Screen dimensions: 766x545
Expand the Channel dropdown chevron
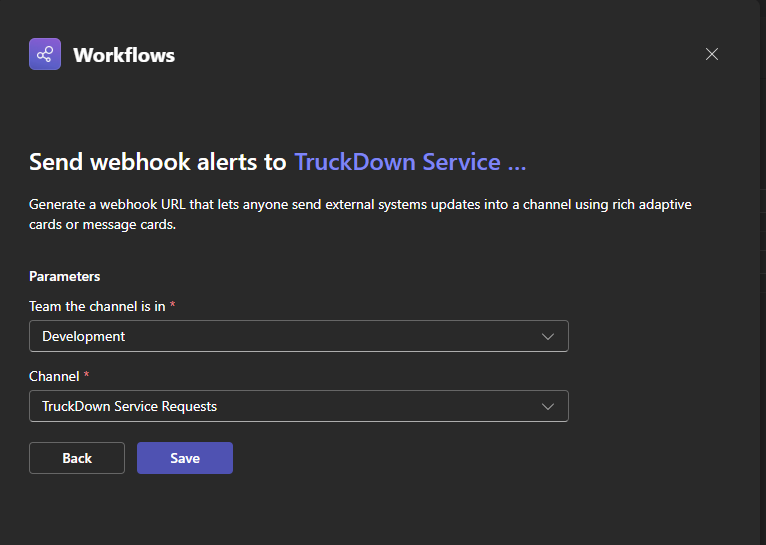548,407
